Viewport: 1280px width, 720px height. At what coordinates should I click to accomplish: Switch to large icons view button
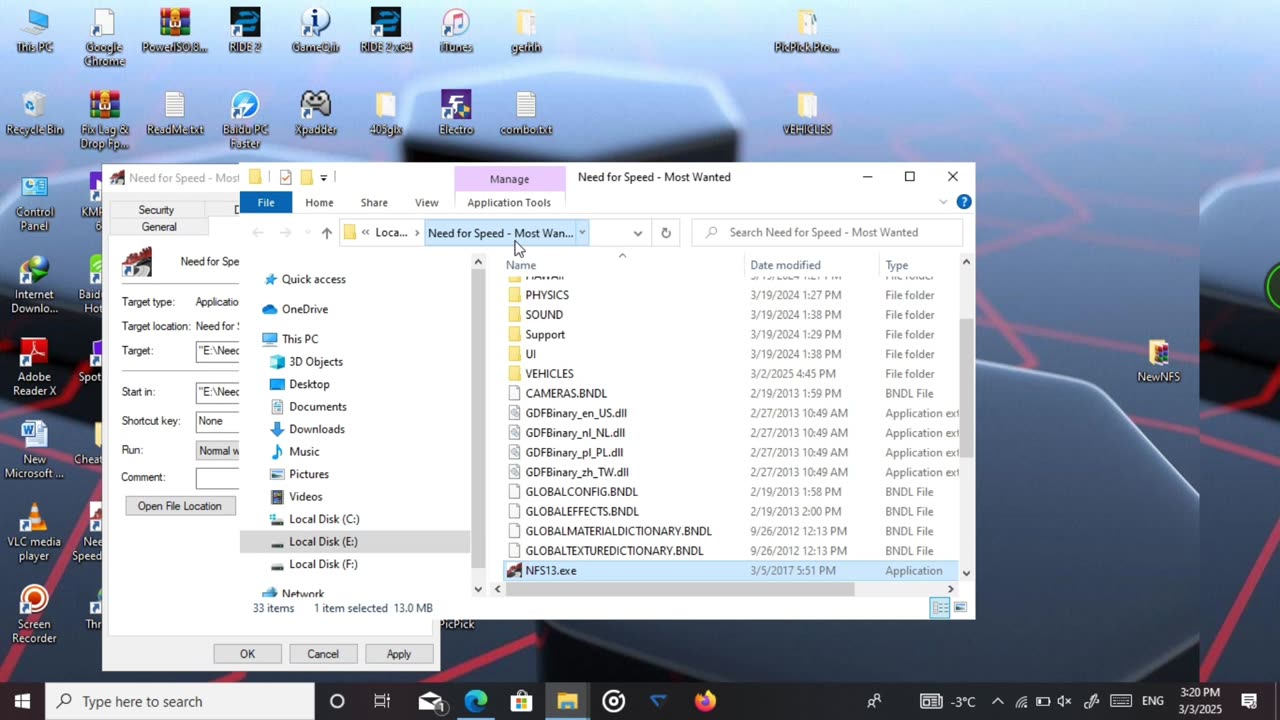point(959,607)
